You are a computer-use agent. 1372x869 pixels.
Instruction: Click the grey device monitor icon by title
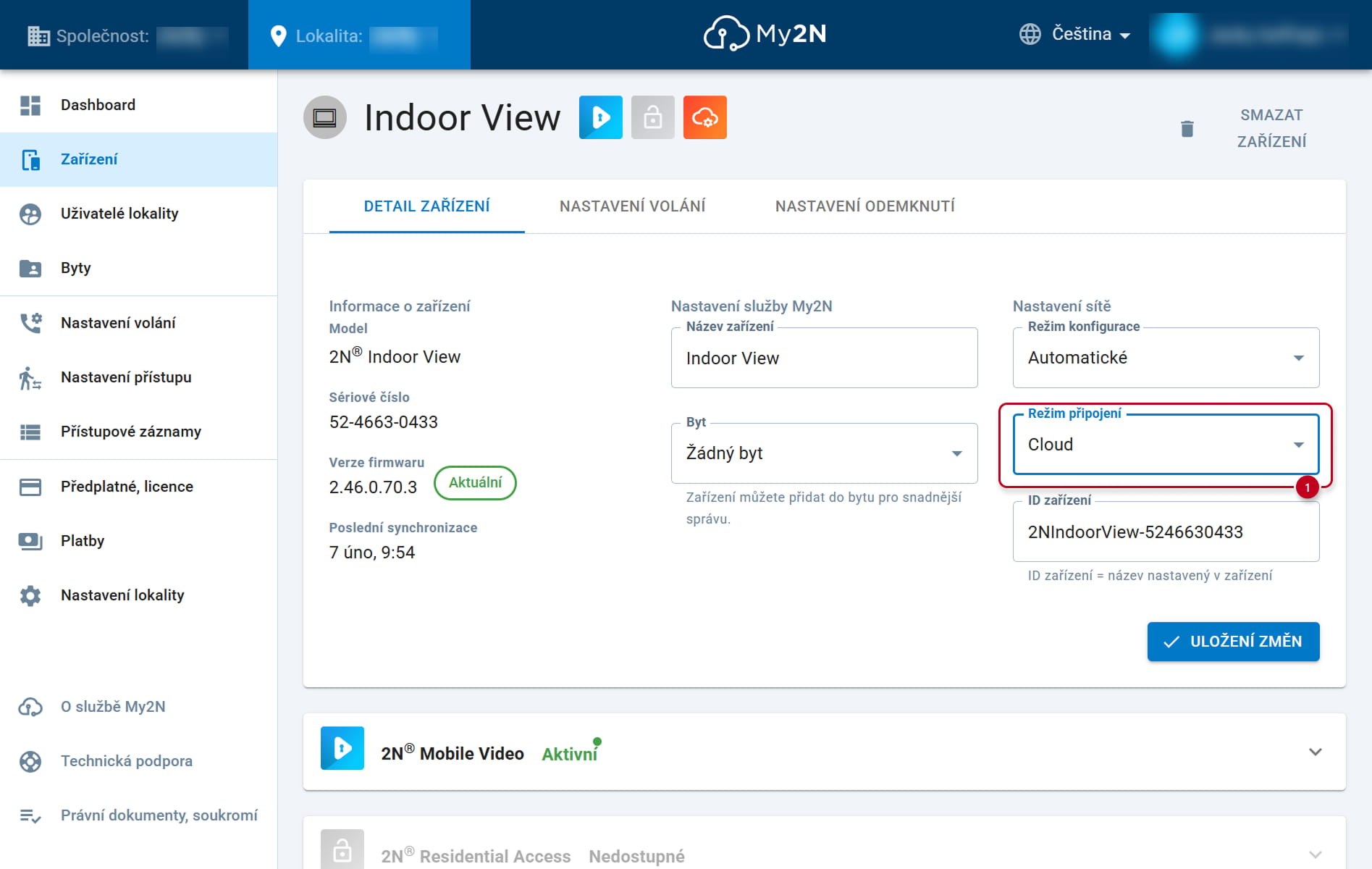point(325,117)
